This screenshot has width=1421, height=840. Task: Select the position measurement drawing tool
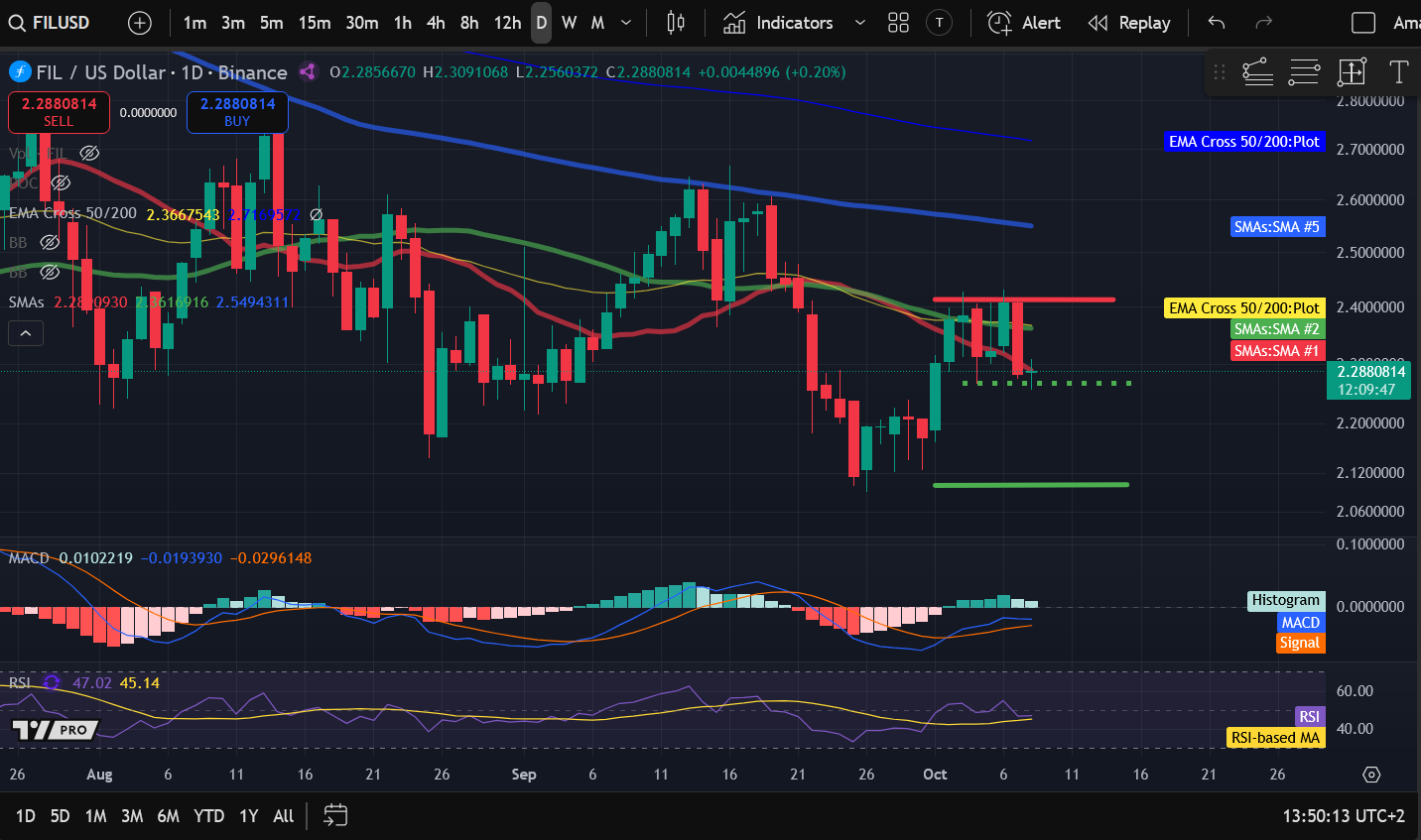pos(1352,71)
